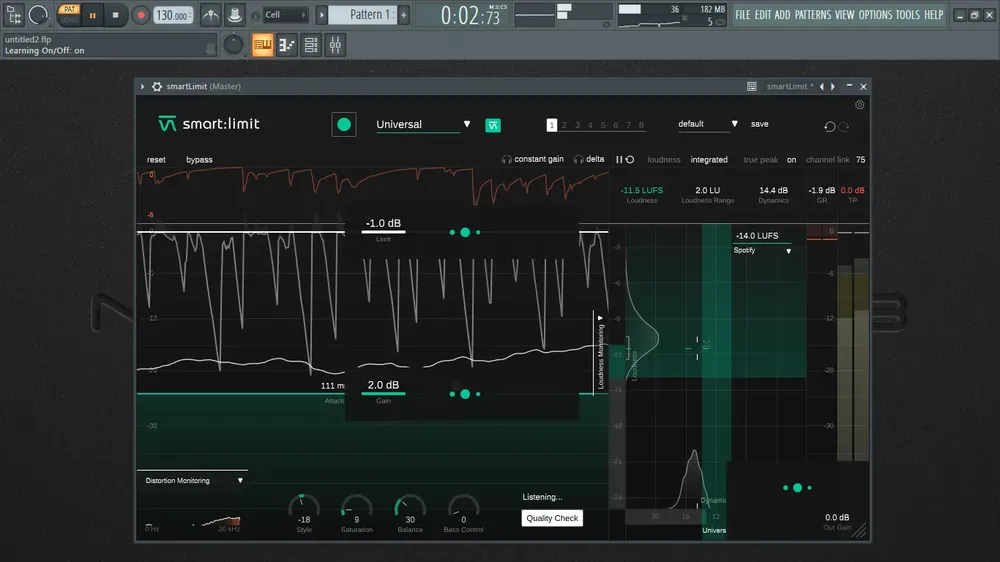Click the Style knob

(304, 508)
